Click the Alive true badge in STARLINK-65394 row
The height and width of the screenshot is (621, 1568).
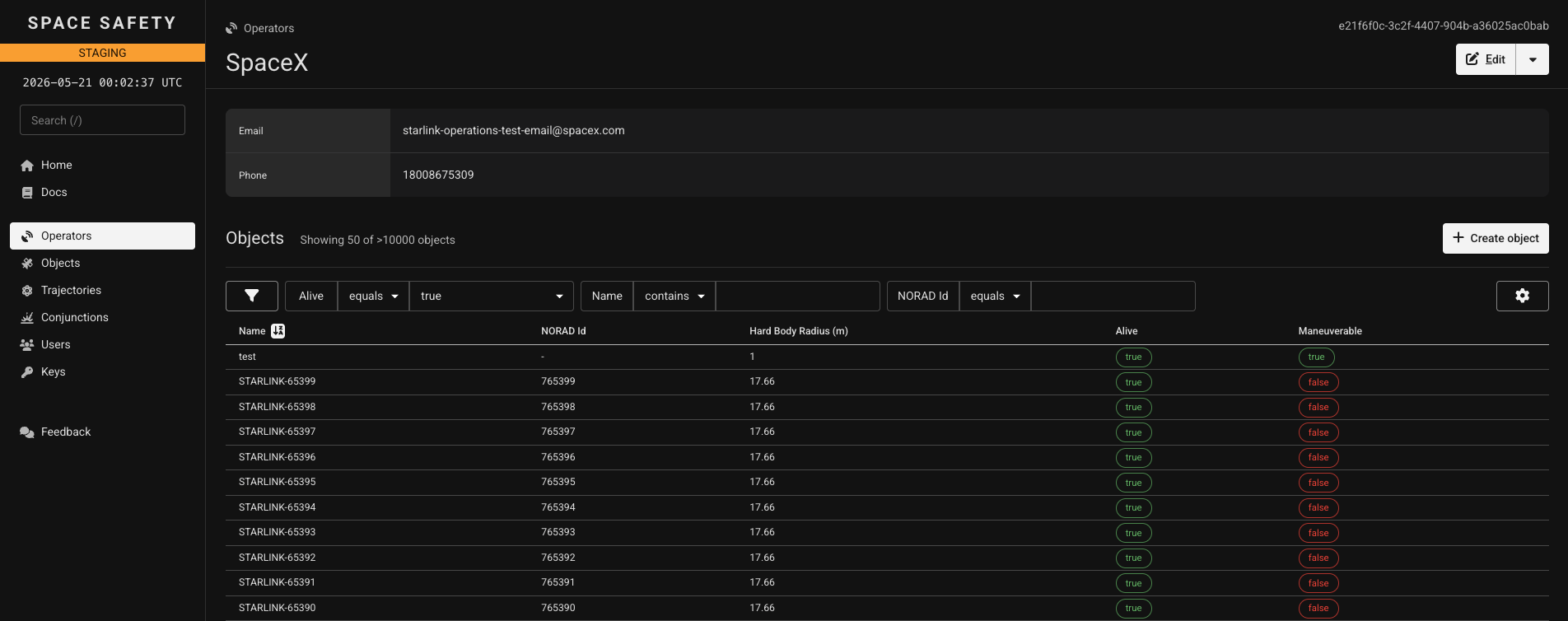(x=1134, y=507)
